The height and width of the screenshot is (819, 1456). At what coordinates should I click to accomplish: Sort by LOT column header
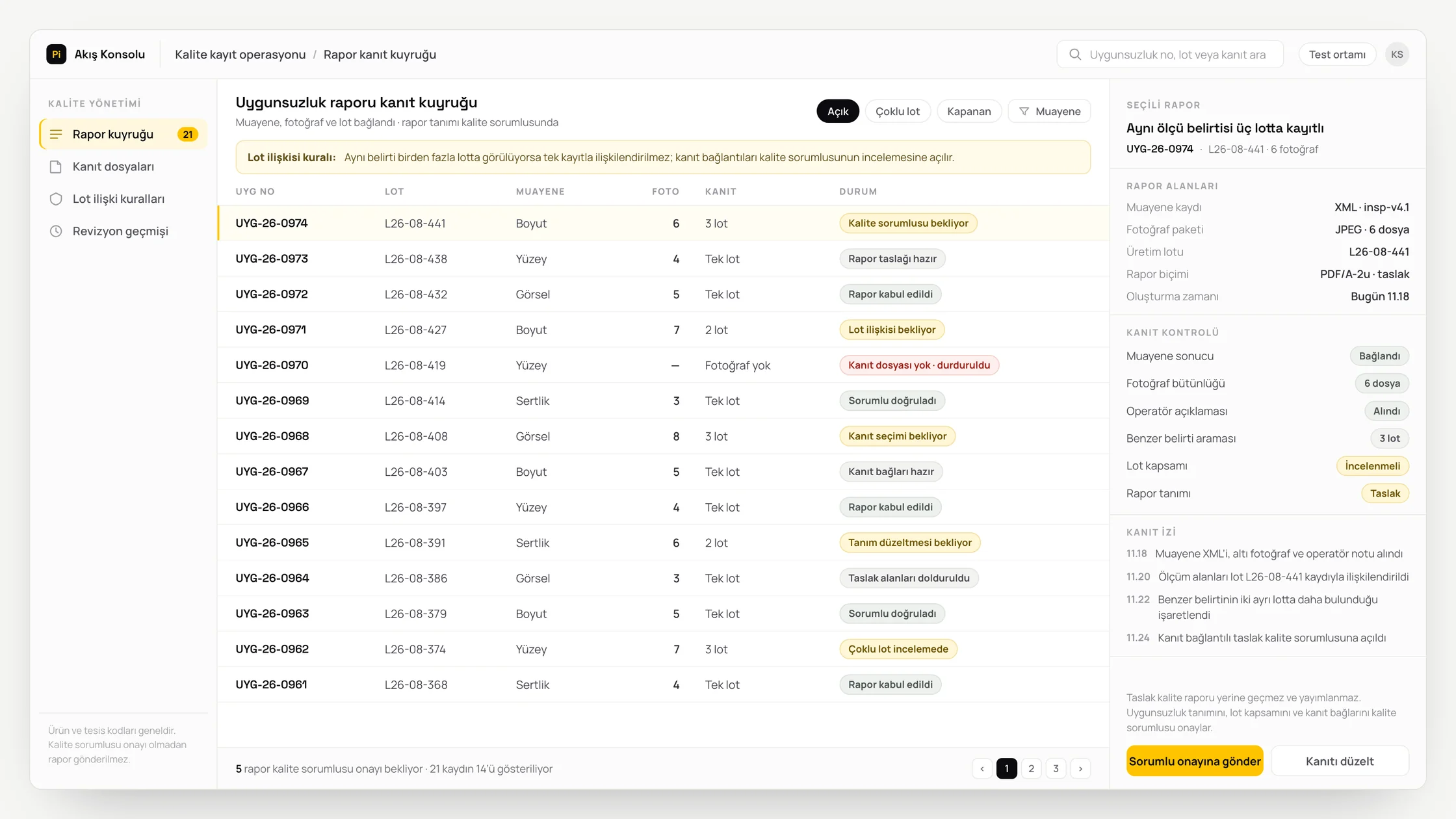coord(394,192)
